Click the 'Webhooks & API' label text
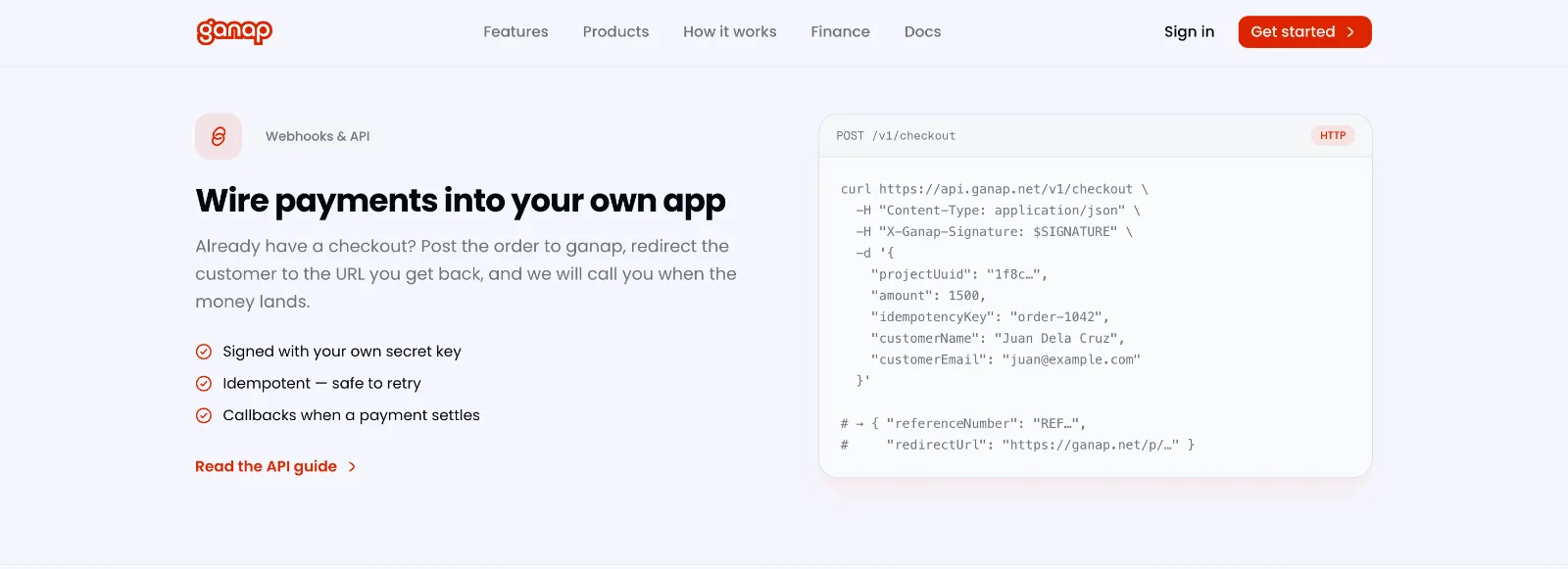Viewport: 1568px width, 569px height. [x=318, y=136]
